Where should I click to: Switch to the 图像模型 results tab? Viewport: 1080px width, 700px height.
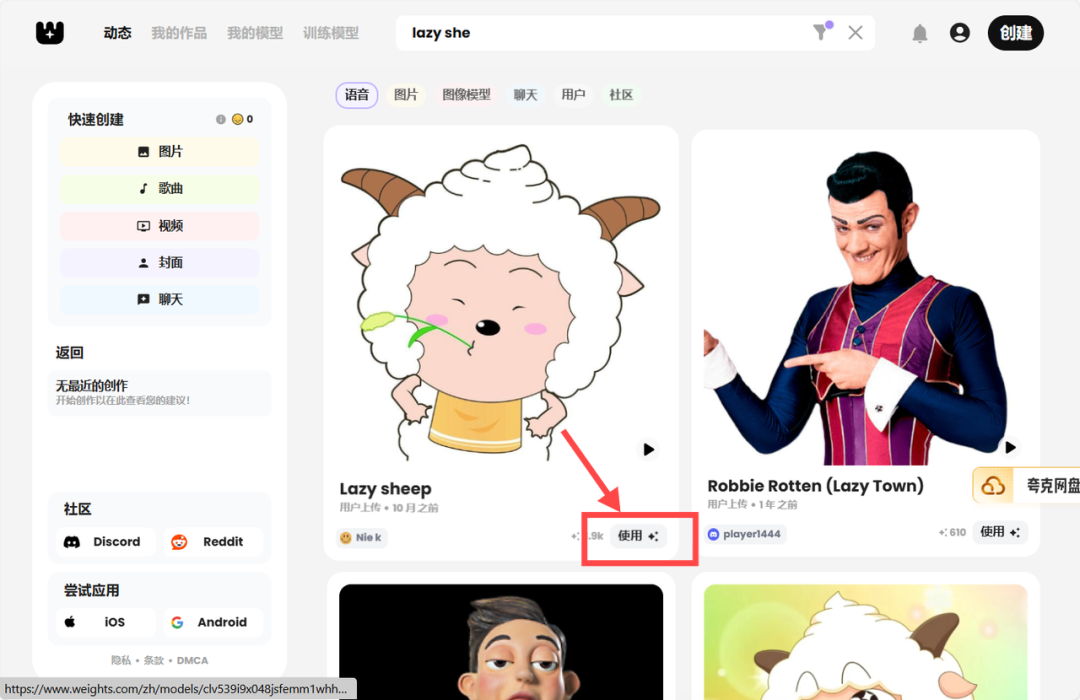click(466, 94)
